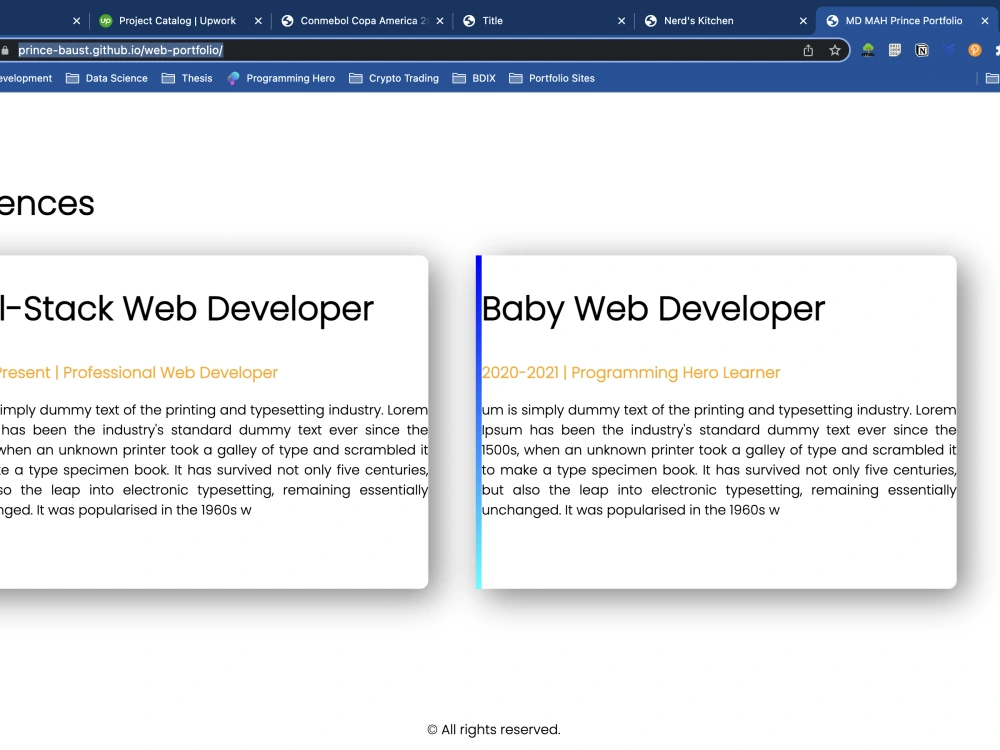The image size is (1000, 750).
Task: Click the lock icon beside the URL
Action: 5,50
